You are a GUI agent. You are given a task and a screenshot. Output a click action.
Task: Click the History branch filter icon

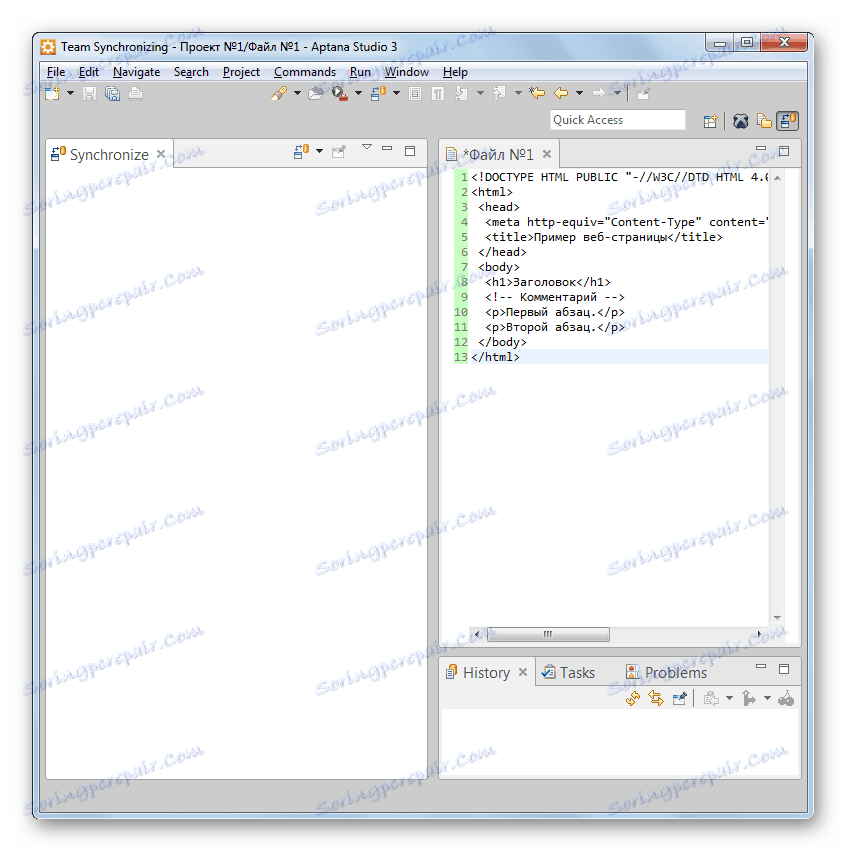click(x=749, y=699)
